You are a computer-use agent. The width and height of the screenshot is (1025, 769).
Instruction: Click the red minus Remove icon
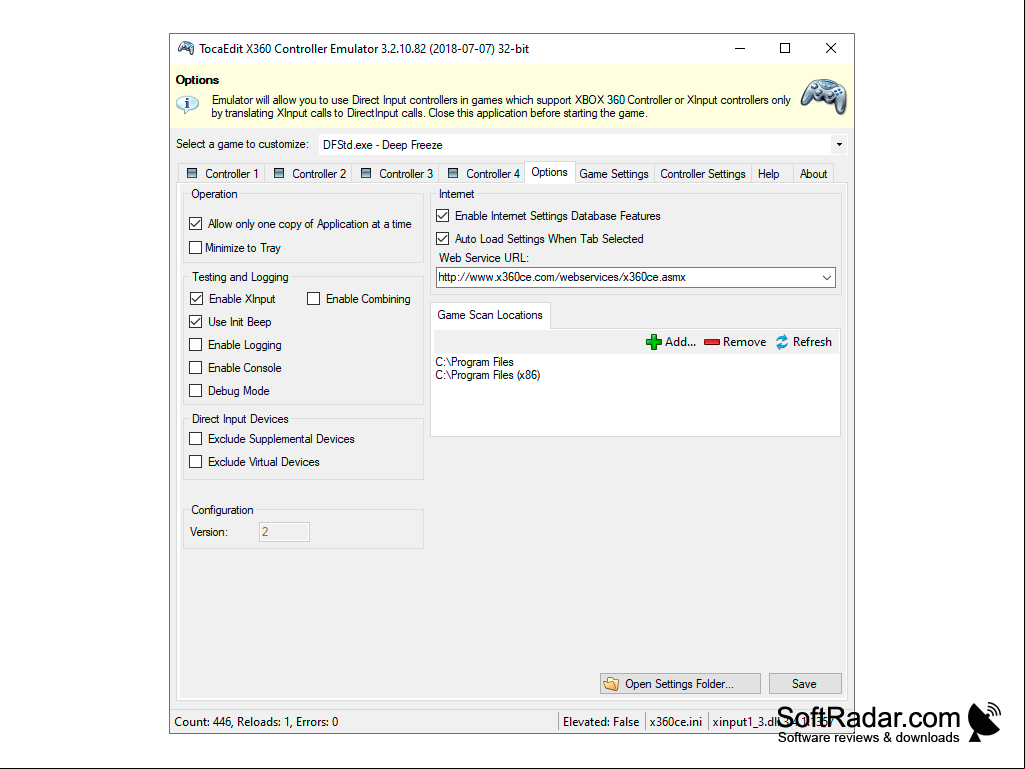pos(712,342)
